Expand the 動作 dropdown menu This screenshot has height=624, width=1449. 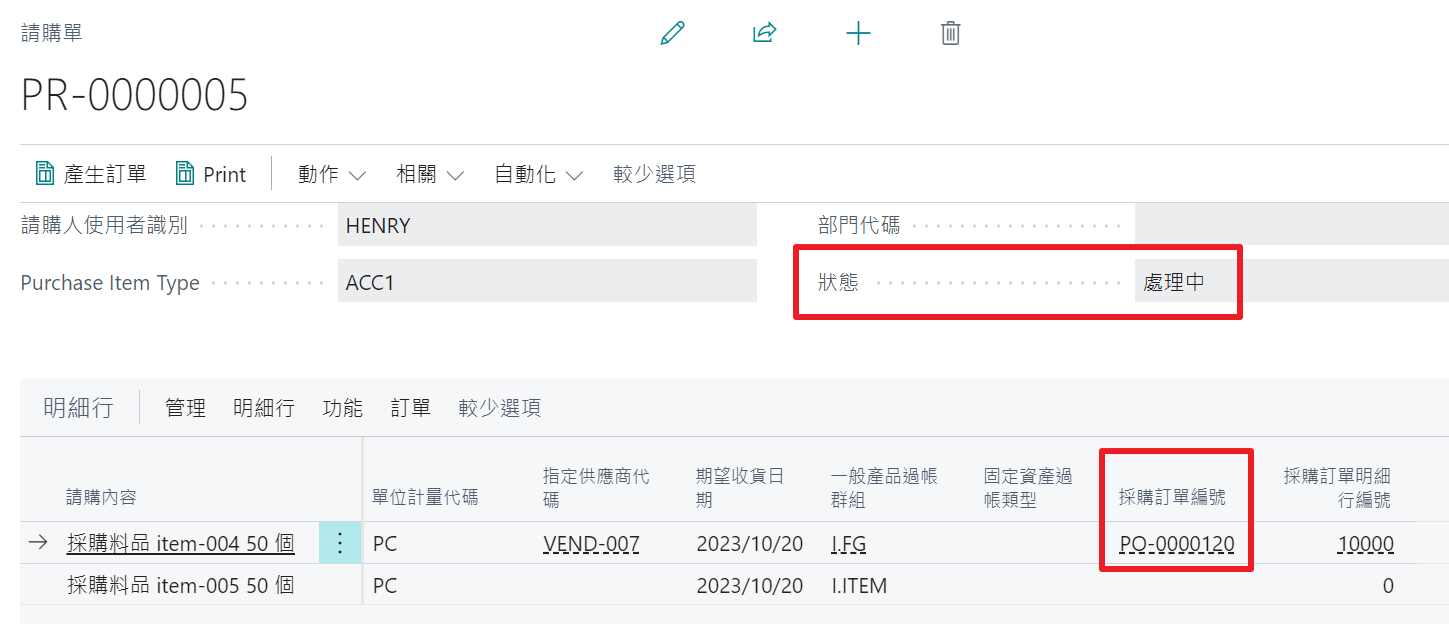[x=332, y=174]
